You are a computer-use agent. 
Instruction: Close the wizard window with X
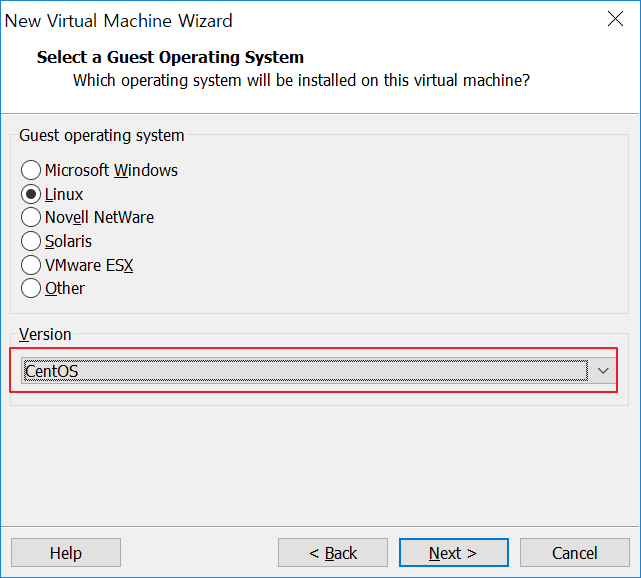click(x=615, y=19)
